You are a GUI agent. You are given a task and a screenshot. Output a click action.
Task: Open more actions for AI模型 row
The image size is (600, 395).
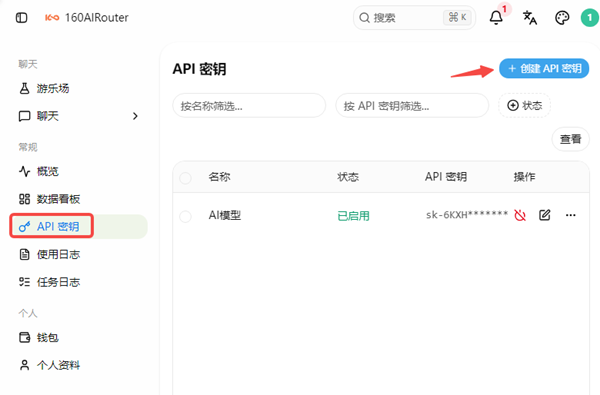571,215
